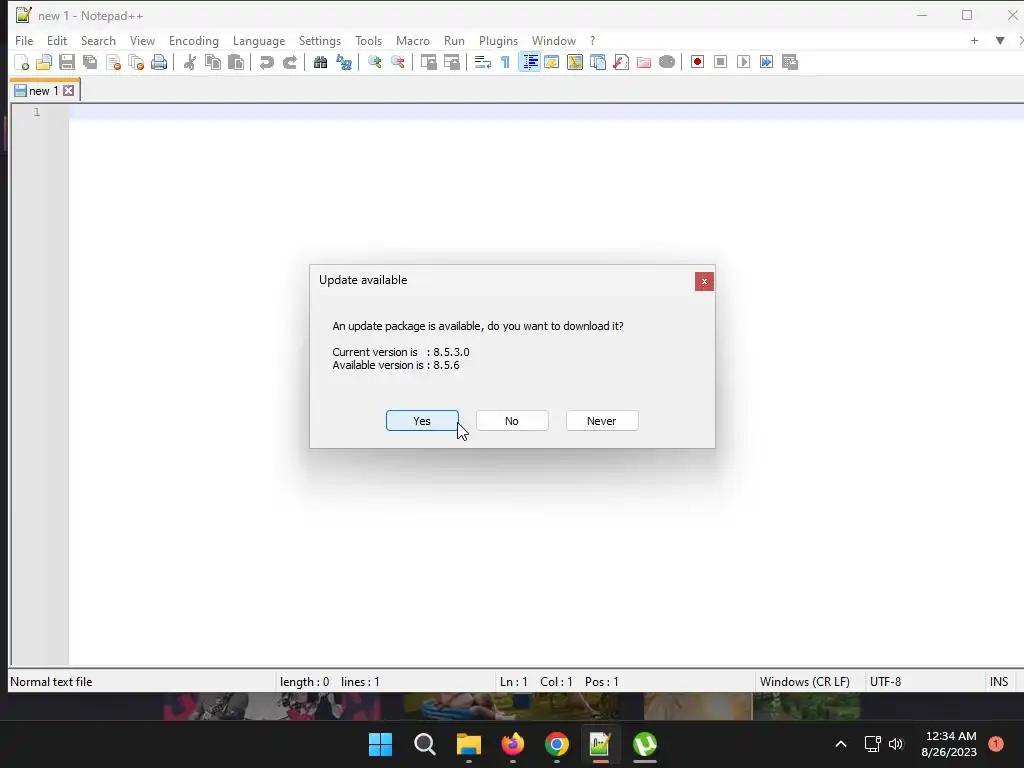Viewport: 1024px width, 768px height.
Task: Open the Search menu
Action: coord(98,40)
